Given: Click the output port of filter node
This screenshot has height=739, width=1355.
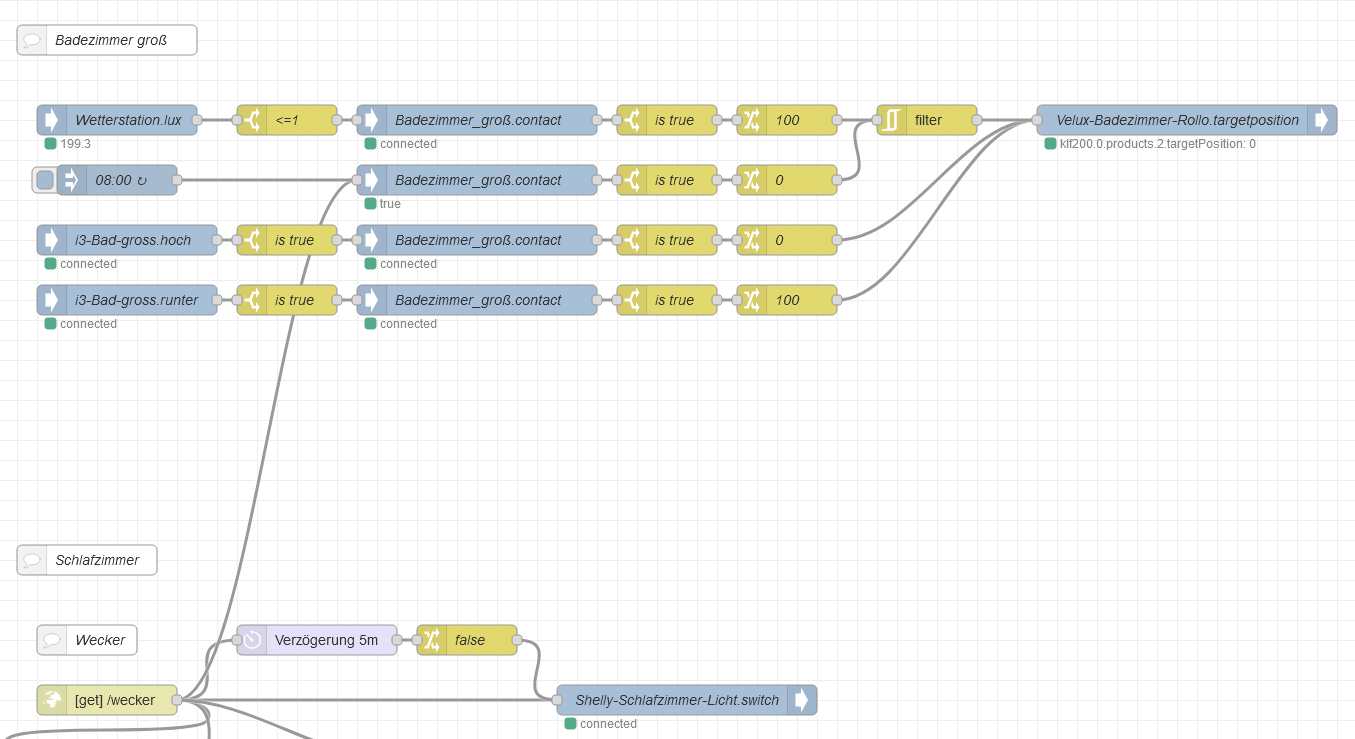Looking at the screenshot, I should 977,120.
